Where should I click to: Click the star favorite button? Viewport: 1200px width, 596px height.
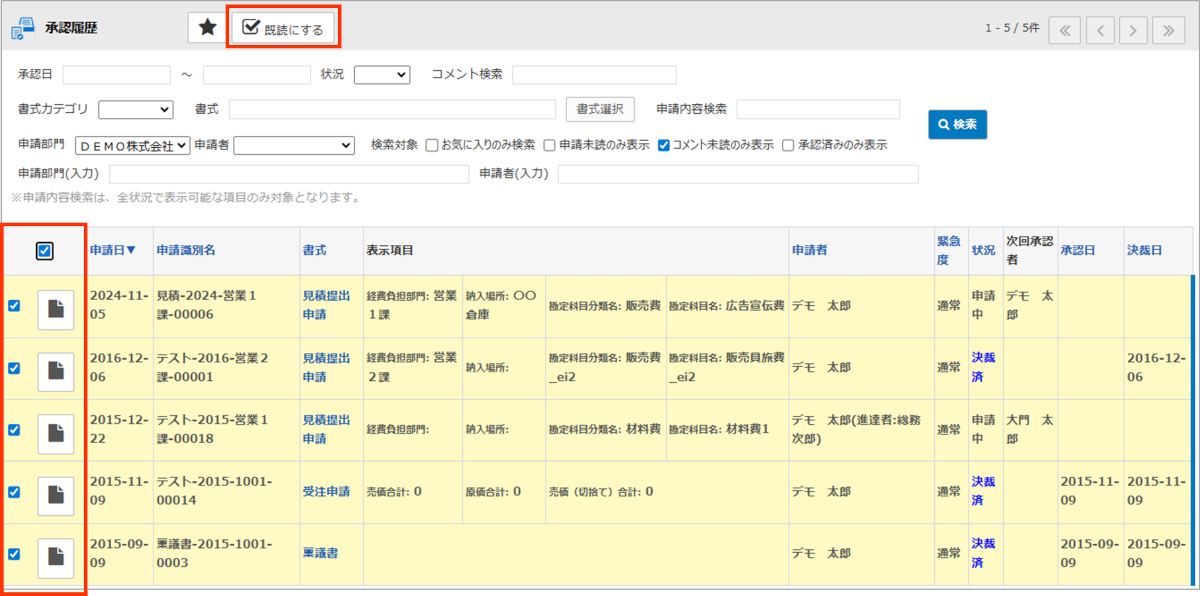click(207, 28)
